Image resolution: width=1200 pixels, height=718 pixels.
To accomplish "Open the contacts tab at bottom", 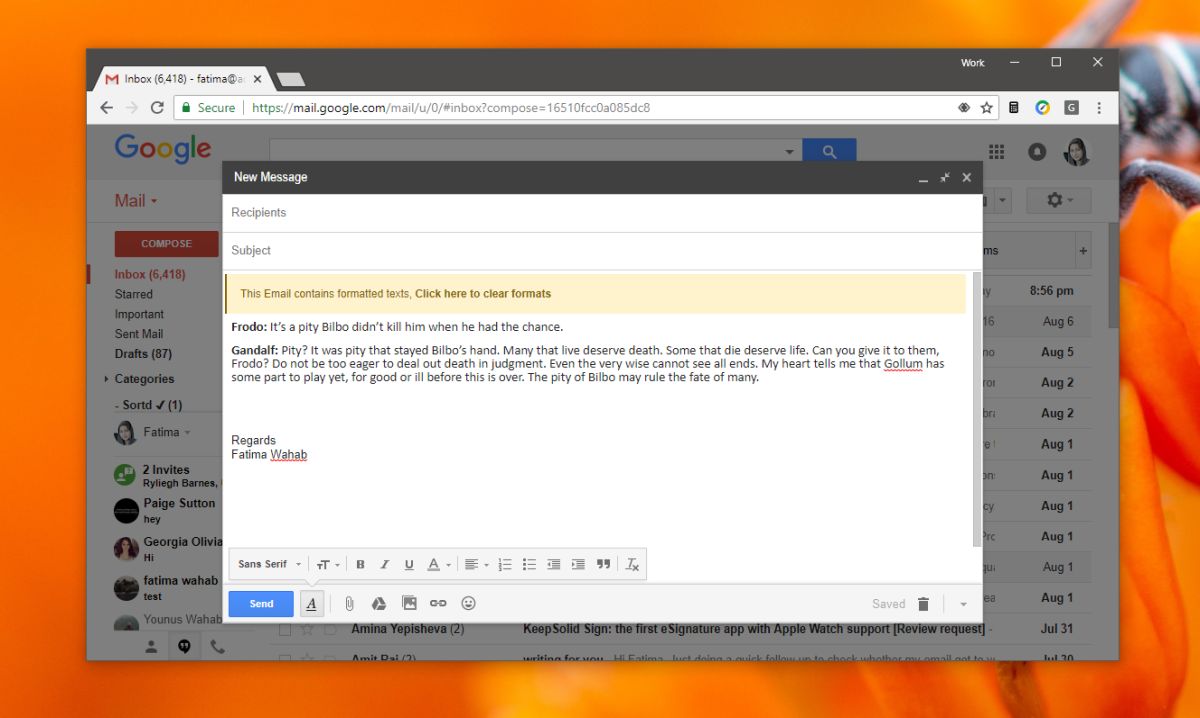I will click(151, 646).
